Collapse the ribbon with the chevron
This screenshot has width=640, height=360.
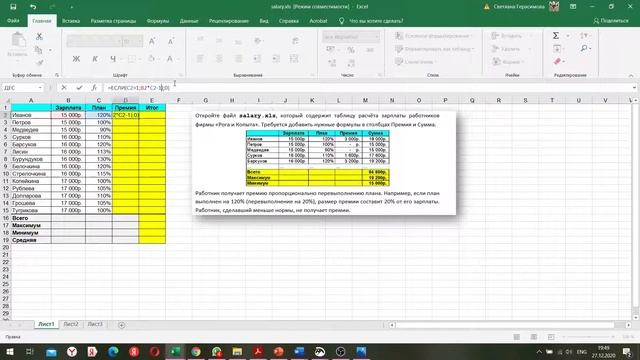[x=631, y=76]
